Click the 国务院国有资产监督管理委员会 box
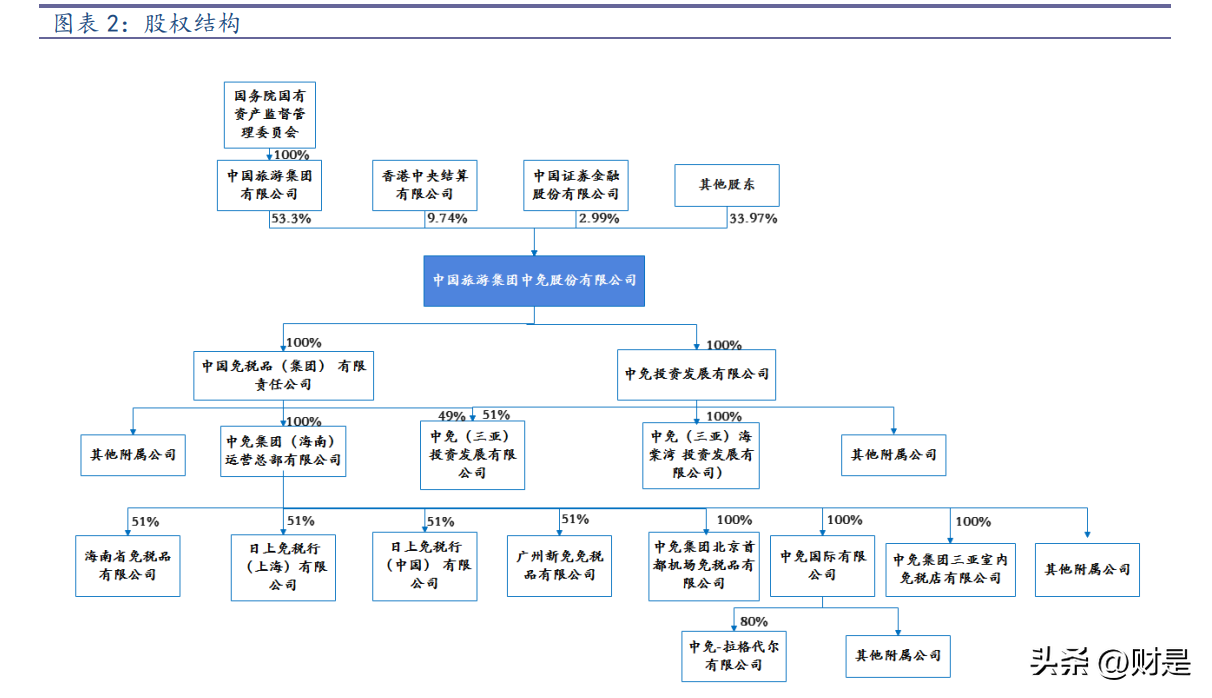This screenshot has width=1212, height=698. [x=270, y=116]
